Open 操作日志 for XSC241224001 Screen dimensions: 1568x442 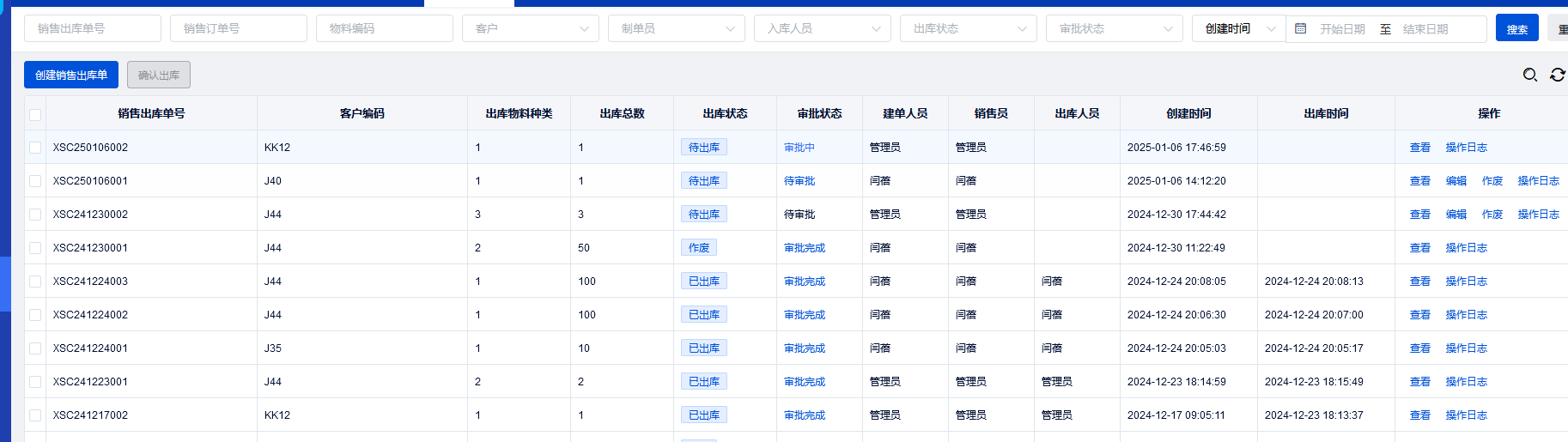click(x=1467, y=348)
